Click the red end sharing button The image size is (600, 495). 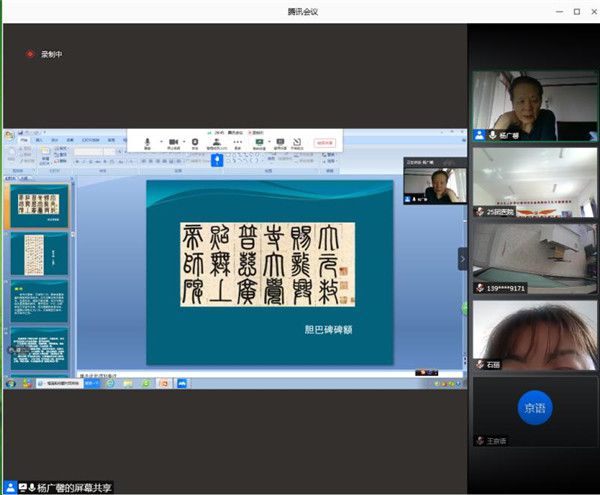click(x=325, y=143)
